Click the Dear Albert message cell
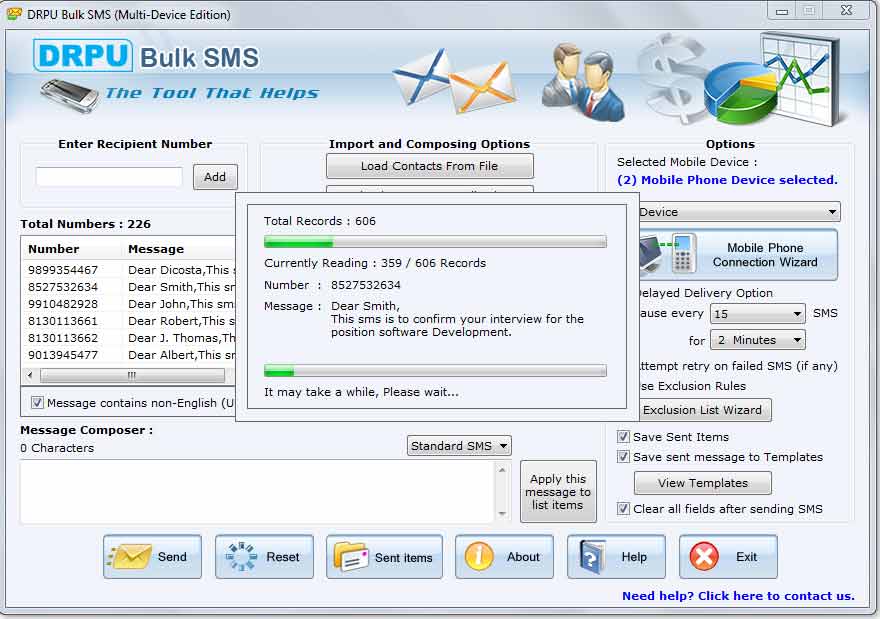 pos(181,355)
